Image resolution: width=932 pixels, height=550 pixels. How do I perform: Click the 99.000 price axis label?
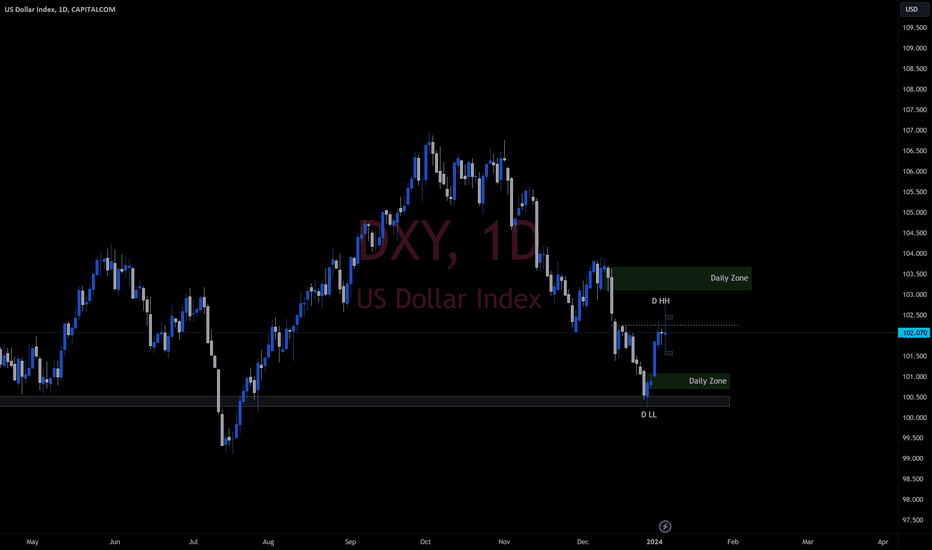[x=915, y=458]
